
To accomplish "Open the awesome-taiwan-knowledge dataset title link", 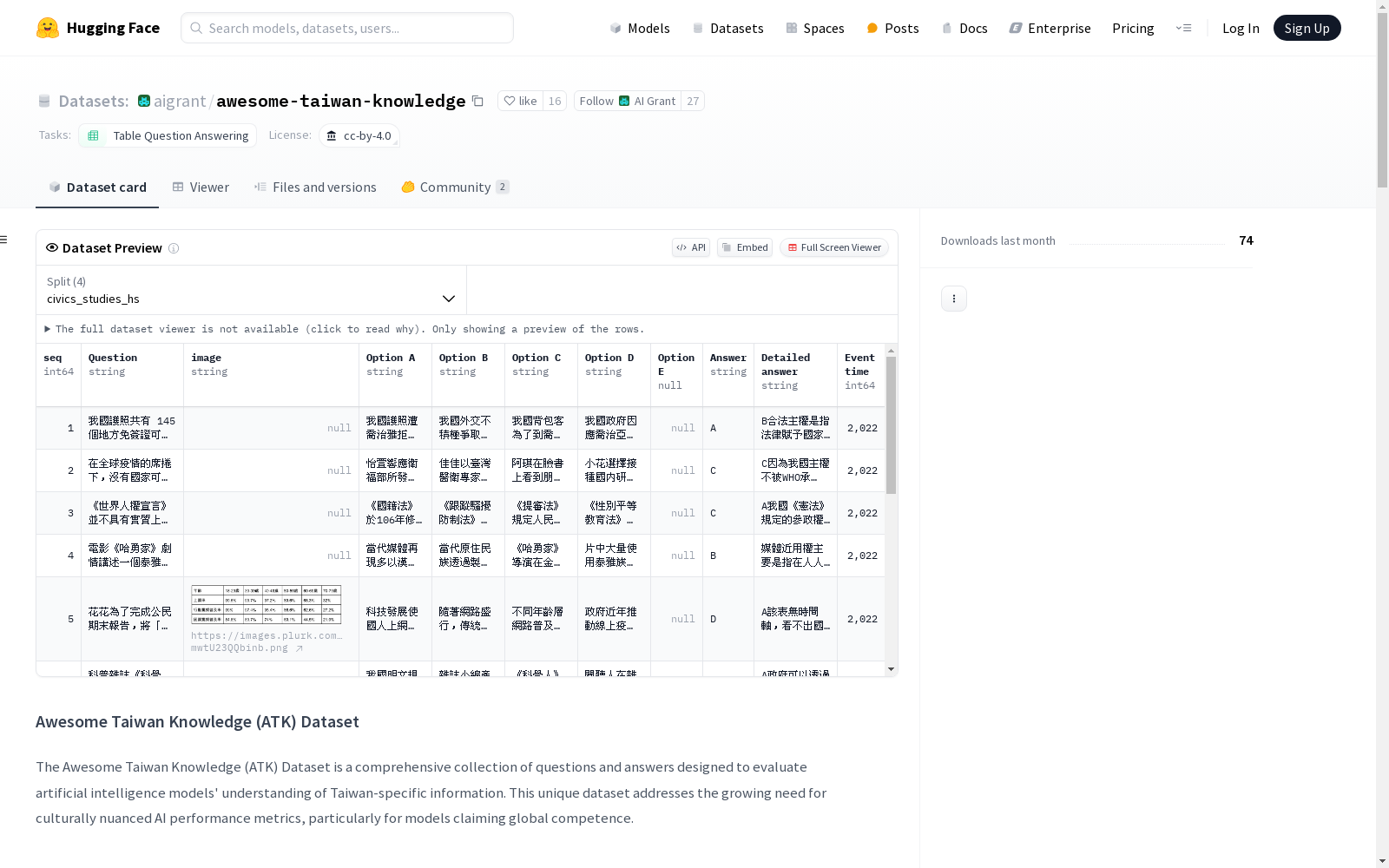I will point(341,101).
